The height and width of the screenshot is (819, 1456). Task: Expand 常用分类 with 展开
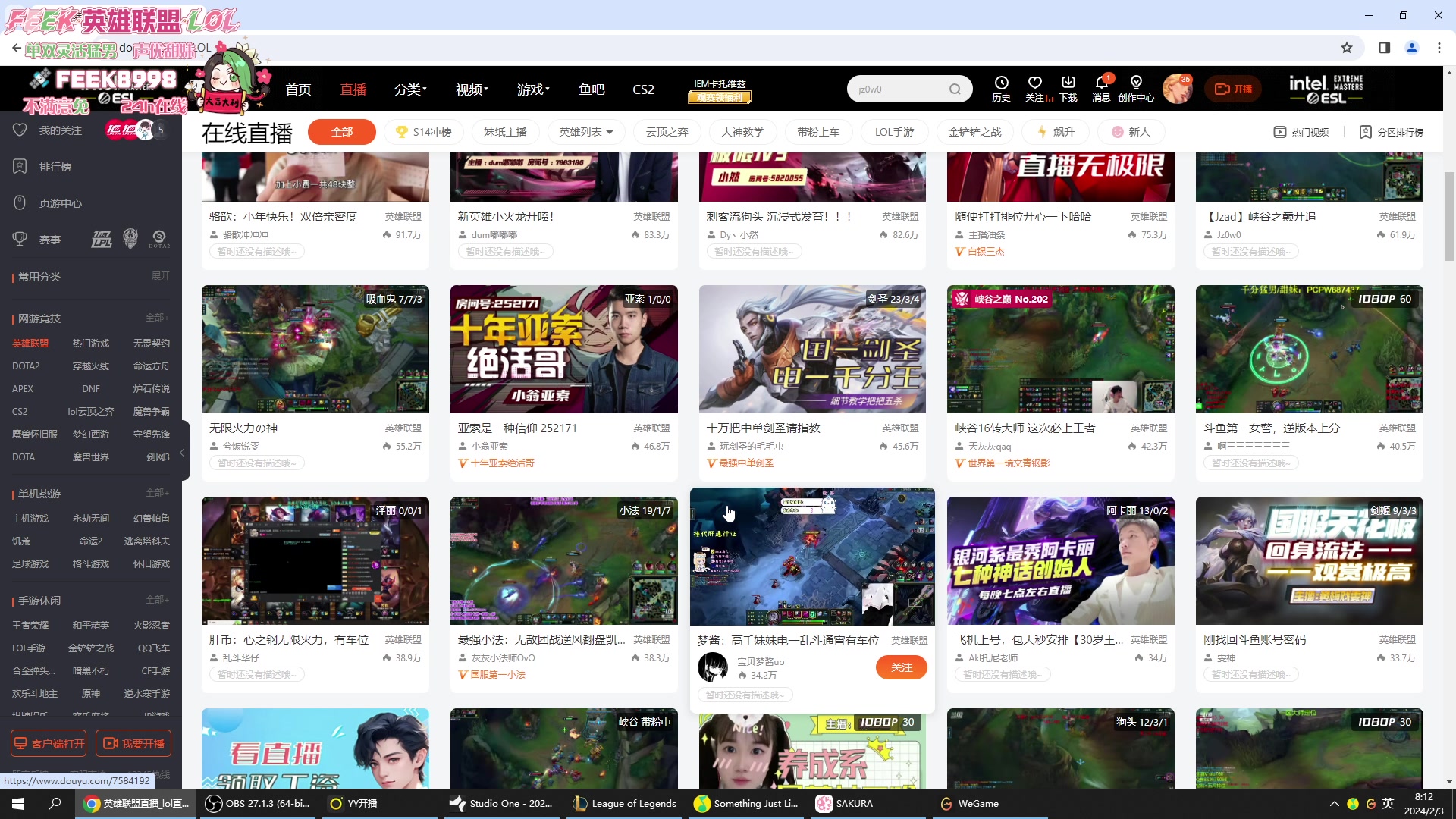click(160, 276)
